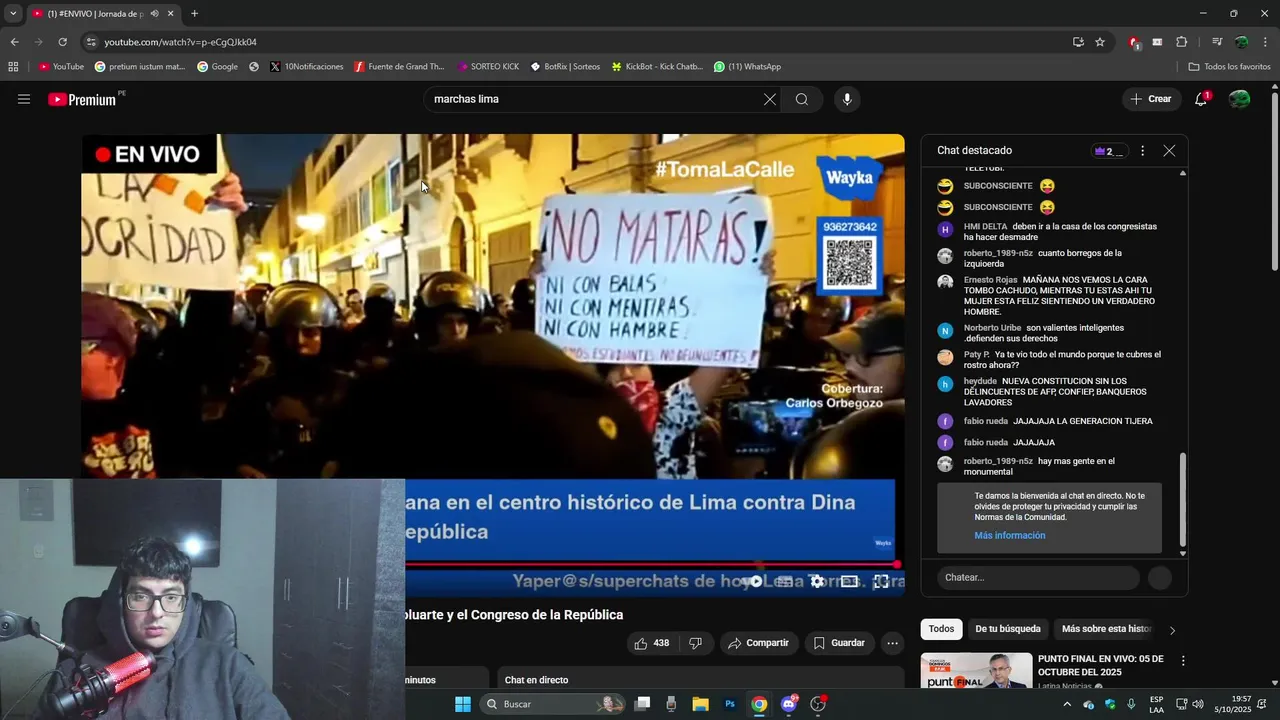The height and width of the screenshot is (720, 1280).
Task: Open chat members badge with count 2
Action: pyautogui.click(x=1110, y=151)
